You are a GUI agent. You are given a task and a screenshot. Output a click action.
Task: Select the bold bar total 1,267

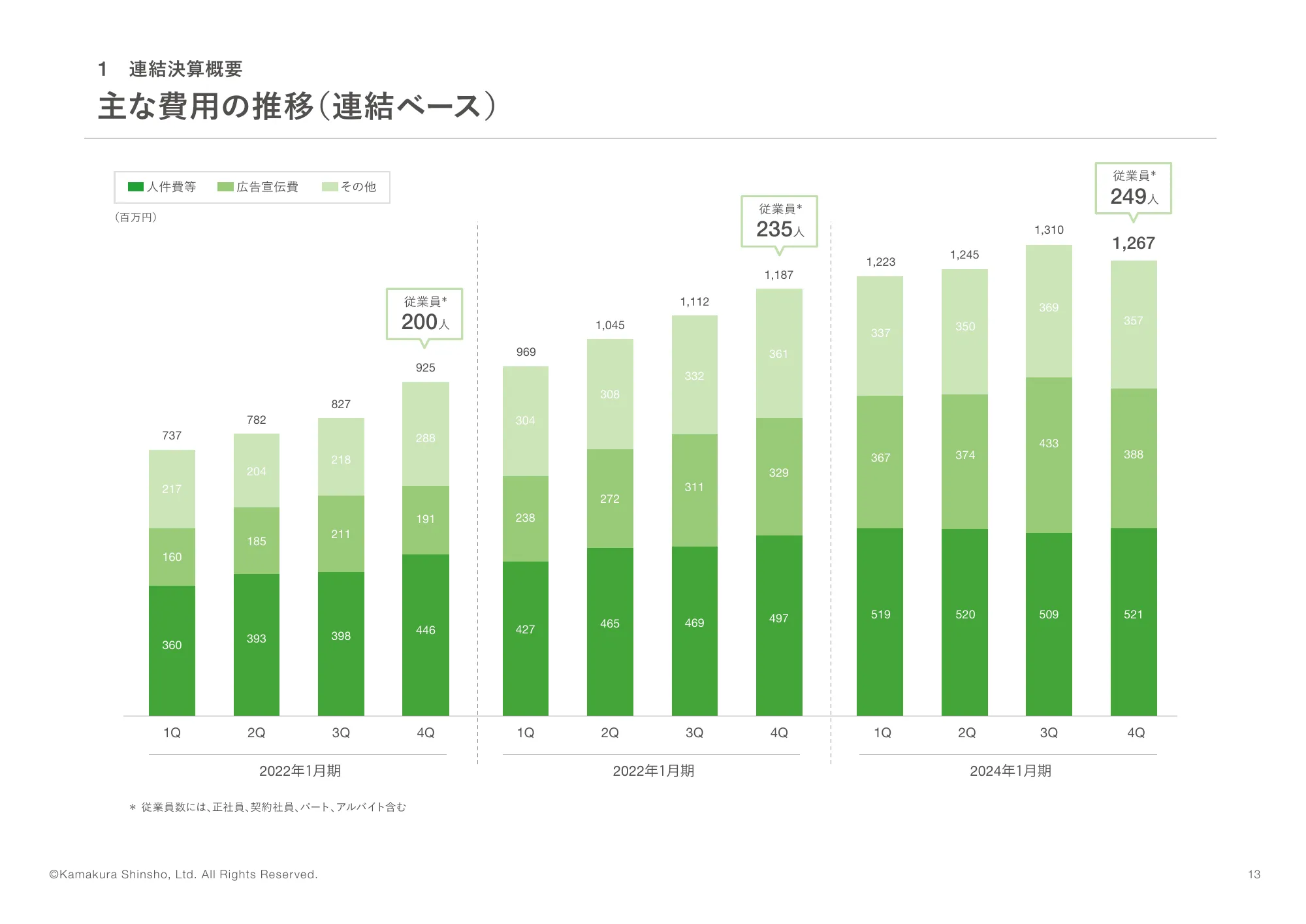(1134, 243)
